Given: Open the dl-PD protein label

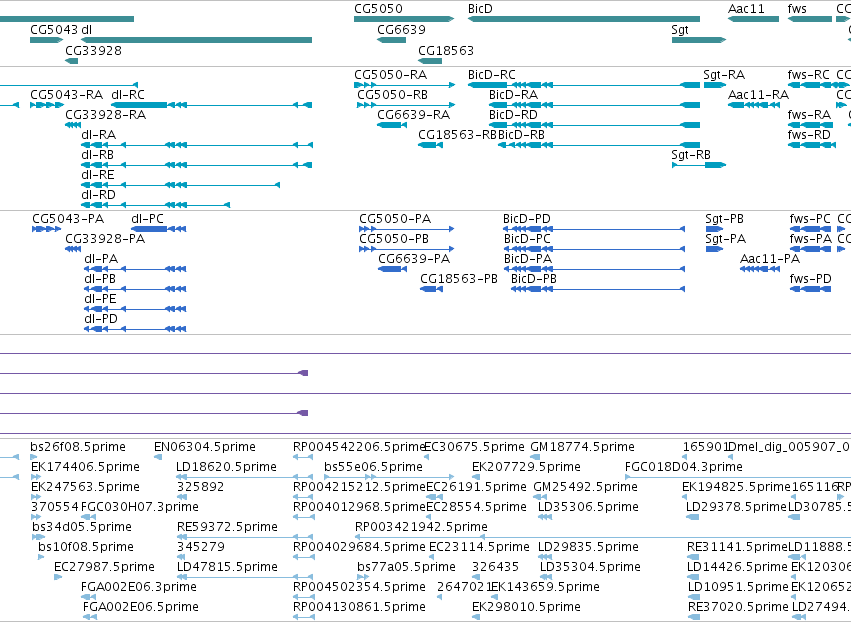Looking at the screenshot, I should tap(100, 319).
